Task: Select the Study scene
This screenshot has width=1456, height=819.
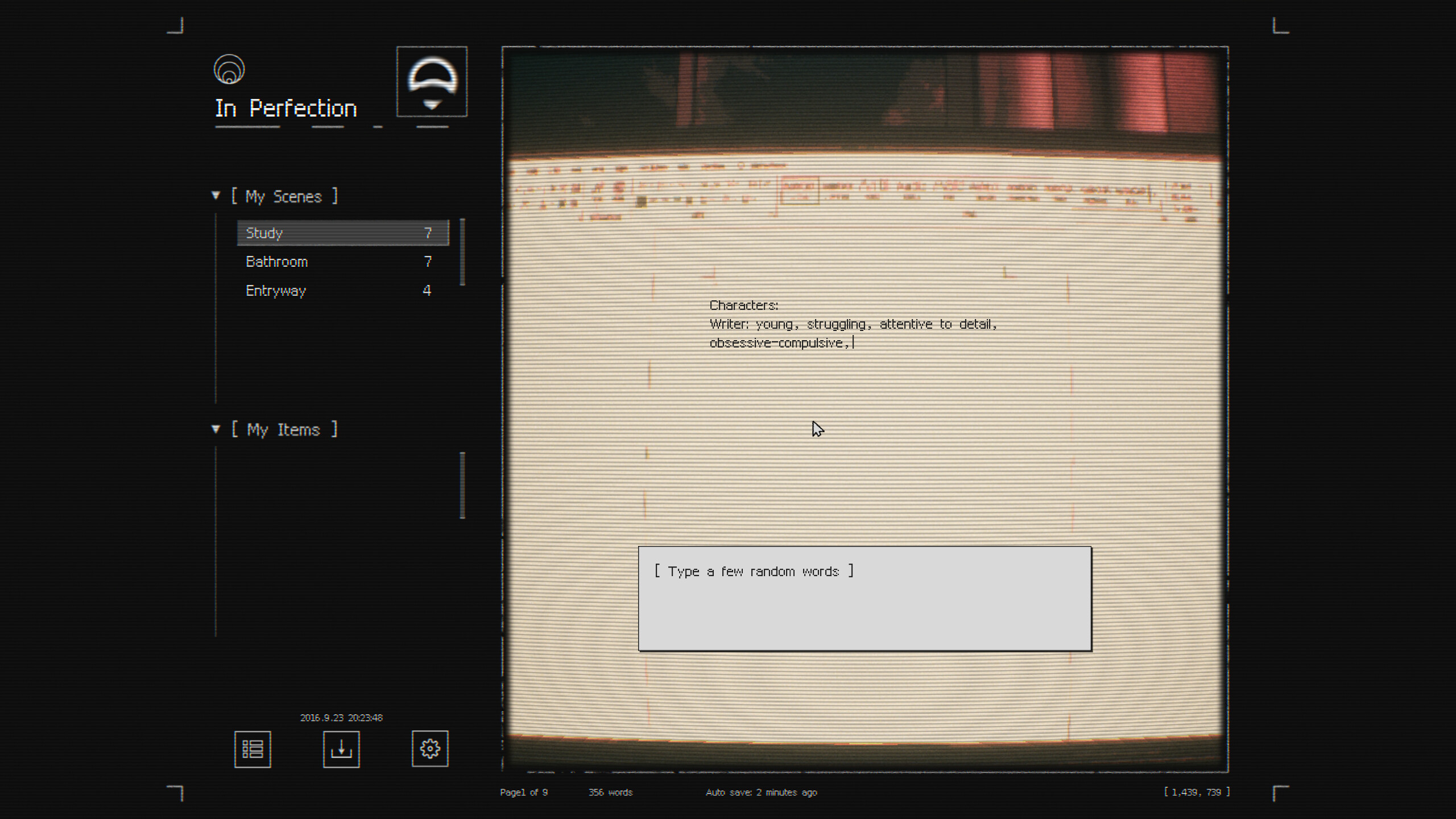Action: 343,233
